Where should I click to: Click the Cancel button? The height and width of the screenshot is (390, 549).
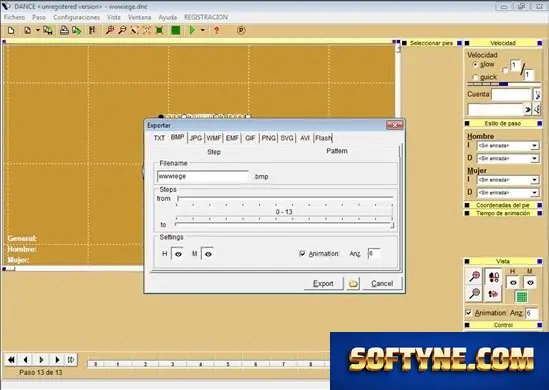click(x=382, y=283)
